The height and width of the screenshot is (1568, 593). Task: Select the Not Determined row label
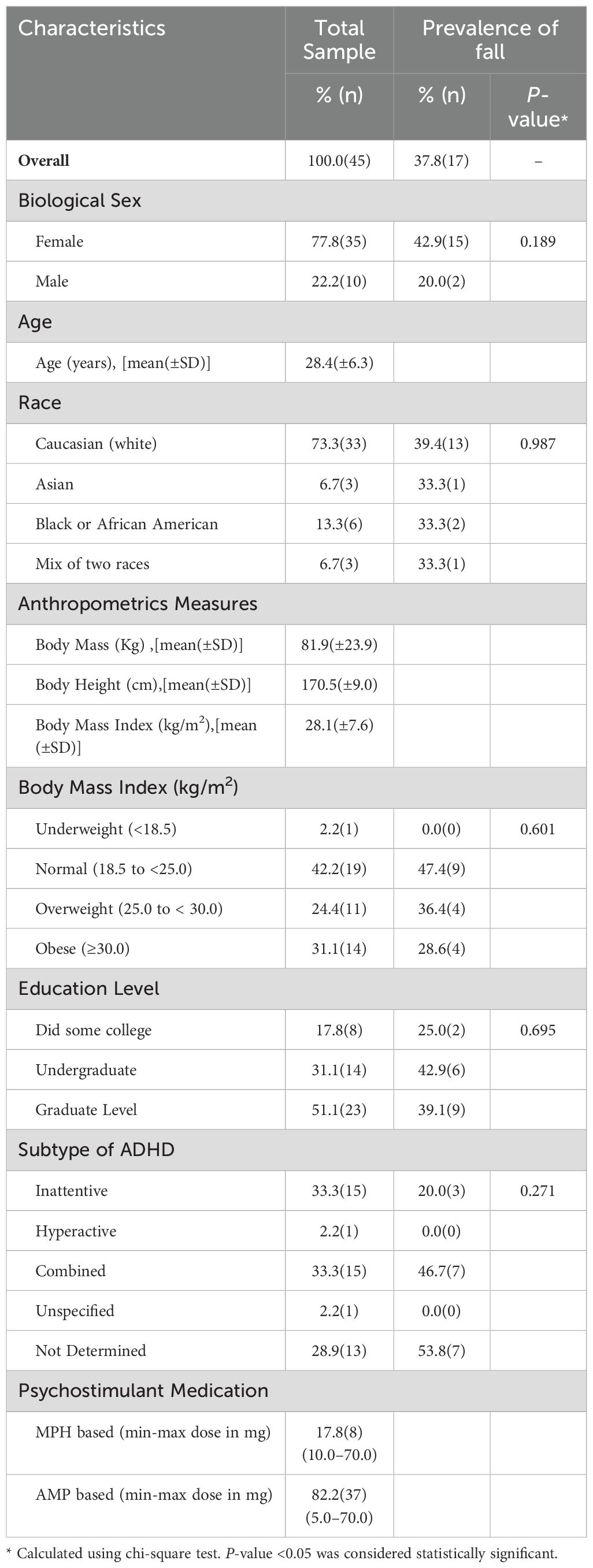91,1351
